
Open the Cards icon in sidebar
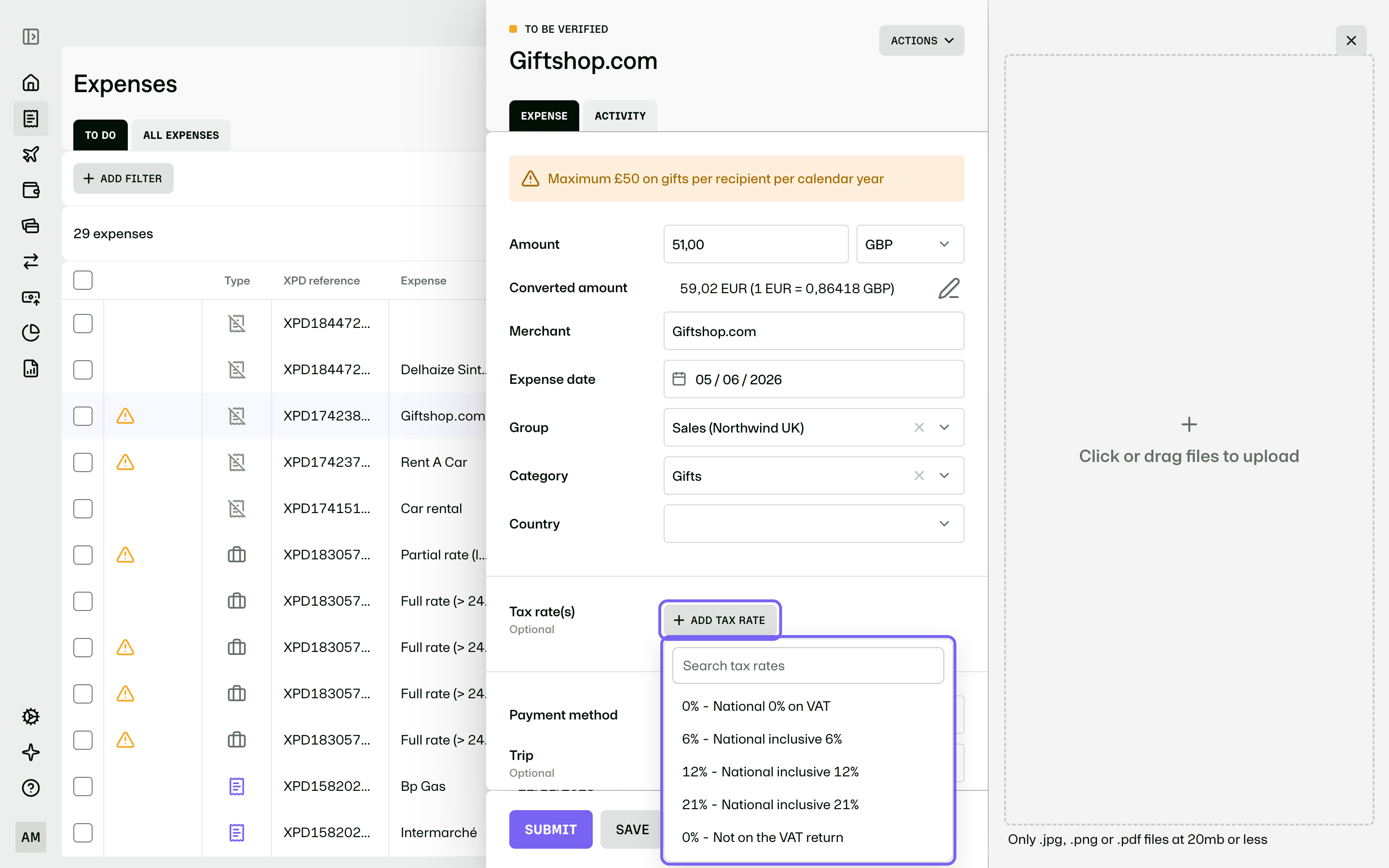[31, 226]
